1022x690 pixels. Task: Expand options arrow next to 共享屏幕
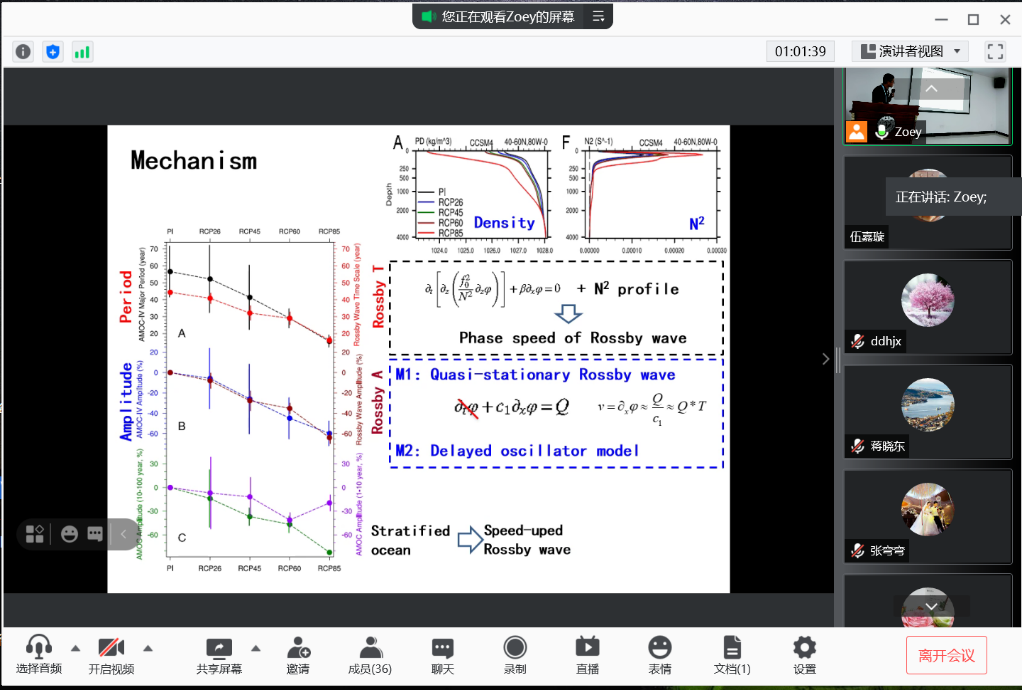(255, 647)
